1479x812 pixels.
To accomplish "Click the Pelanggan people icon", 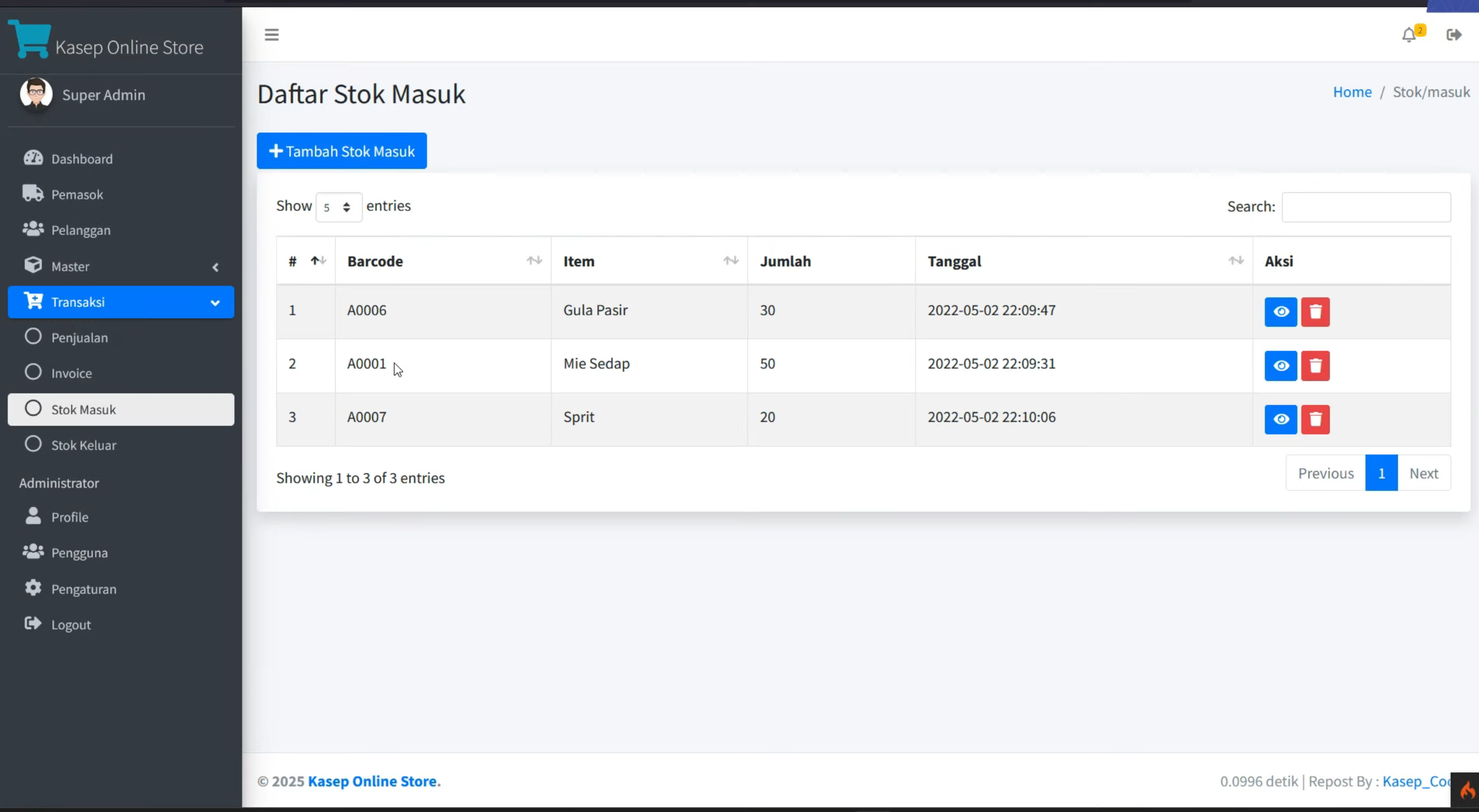I will [x=33, y=229].
